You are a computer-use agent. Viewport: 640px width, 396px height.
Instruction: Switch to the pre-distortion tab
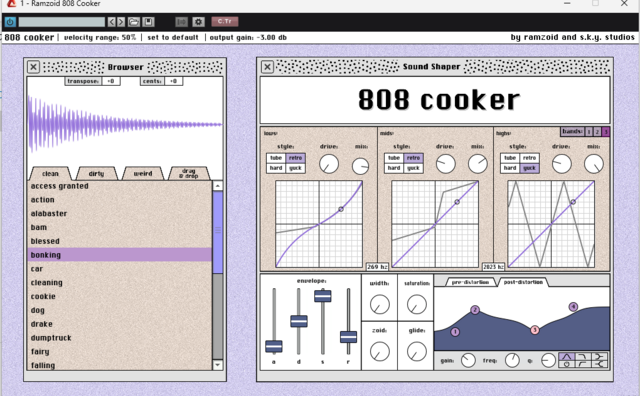[x=470, y=282]
